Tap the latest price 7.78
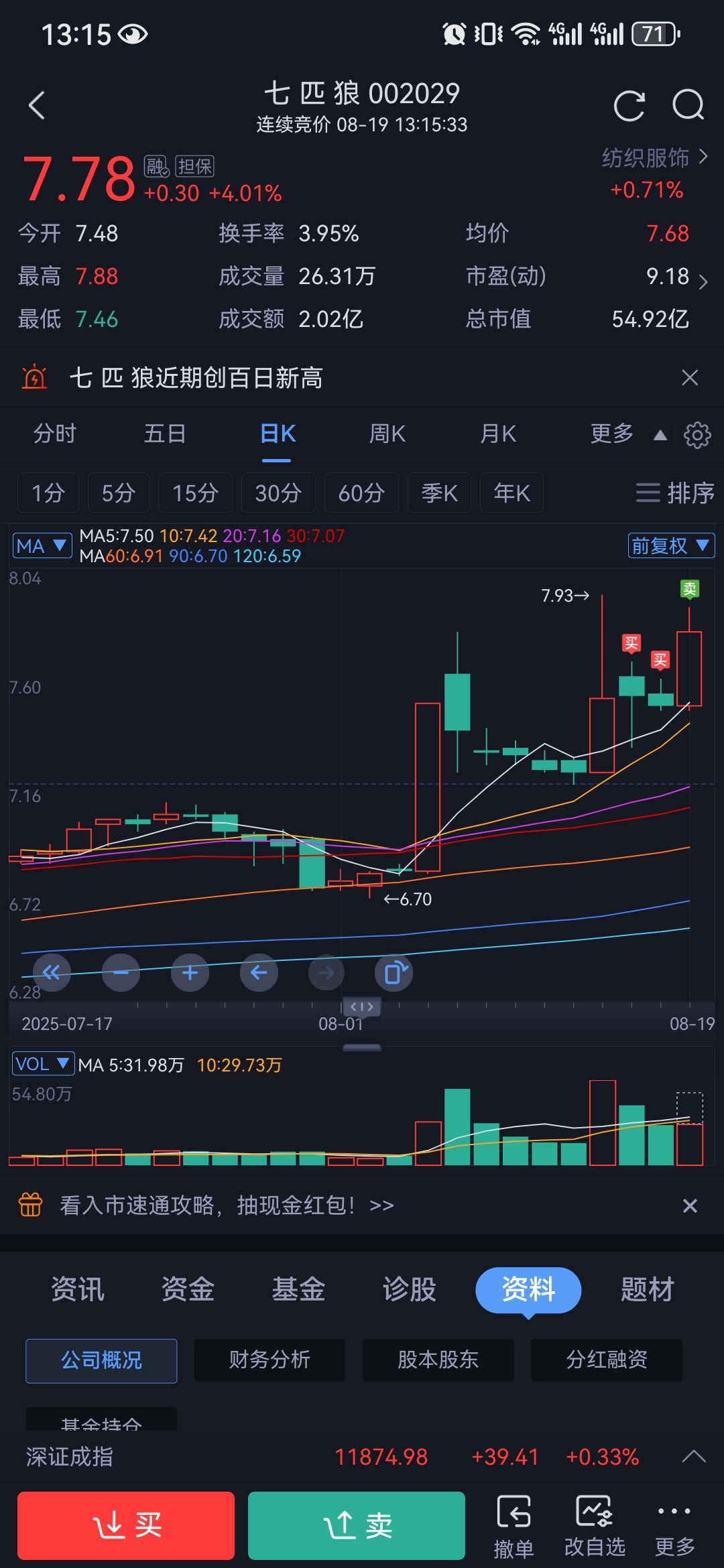 coord(79,178)
